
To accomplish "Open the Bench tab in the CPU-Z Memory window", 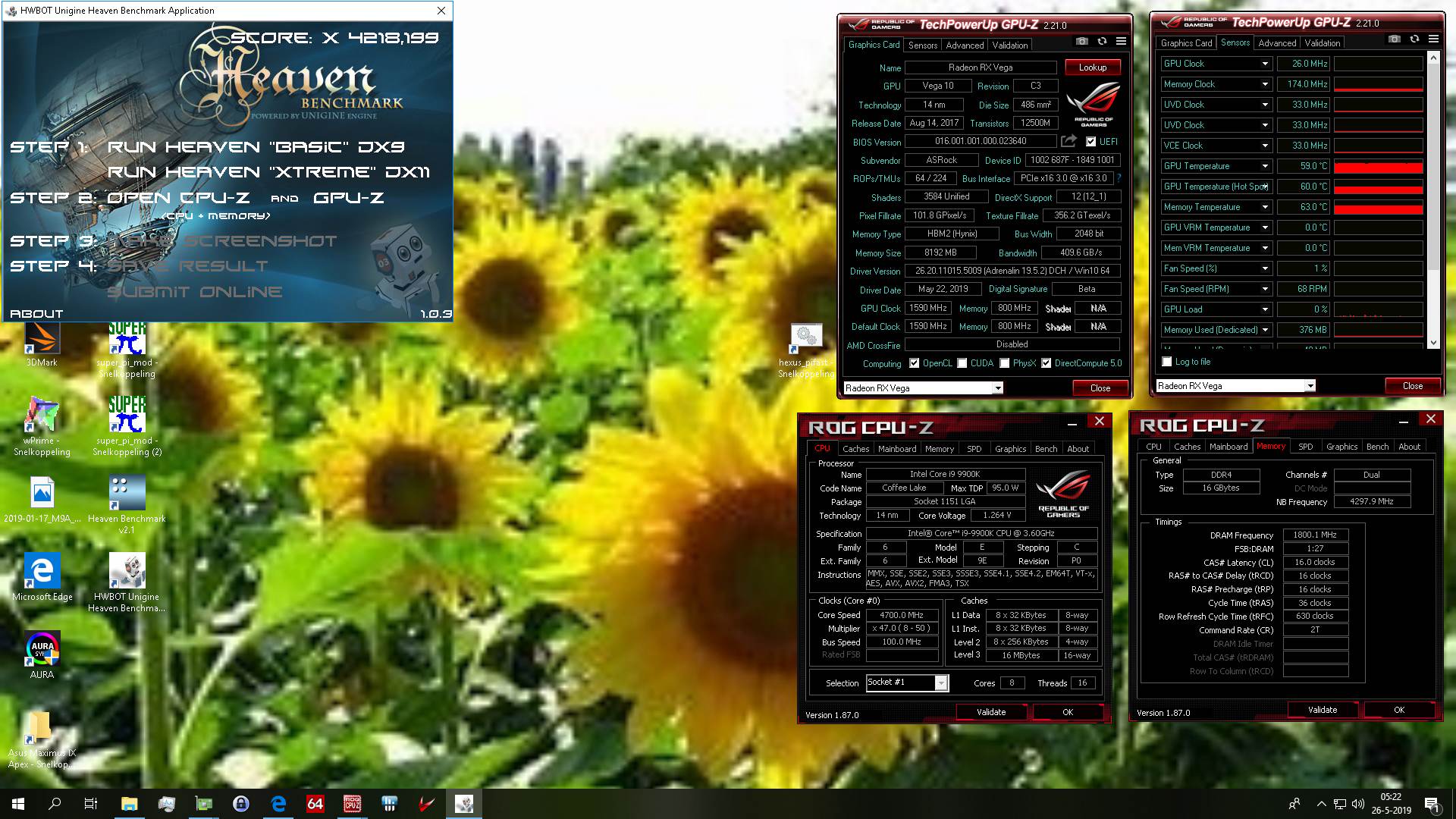I will [x=1377, y=447].
